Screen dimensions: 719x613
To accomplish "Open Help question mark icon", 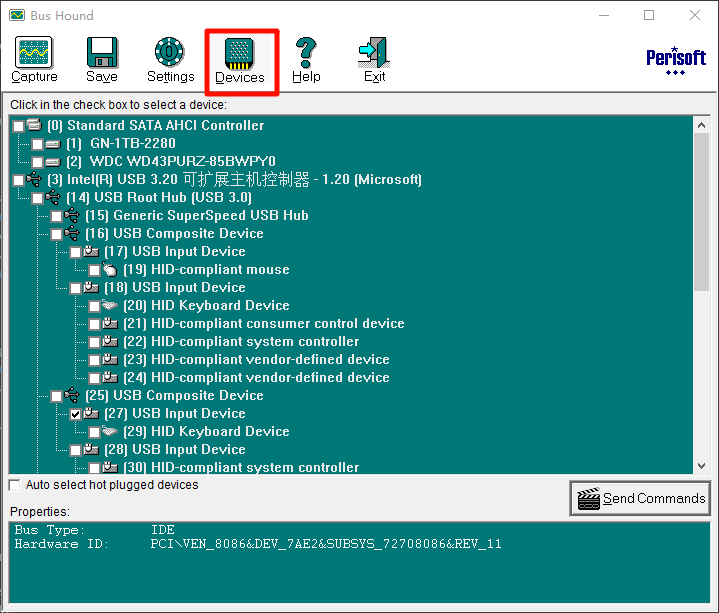I will pos(306,52).
